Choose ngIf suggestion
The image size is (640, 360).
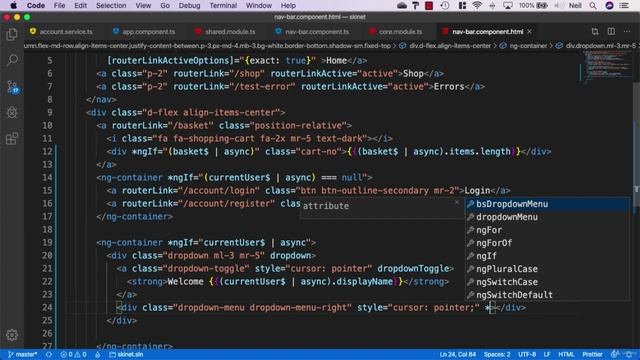547,256
